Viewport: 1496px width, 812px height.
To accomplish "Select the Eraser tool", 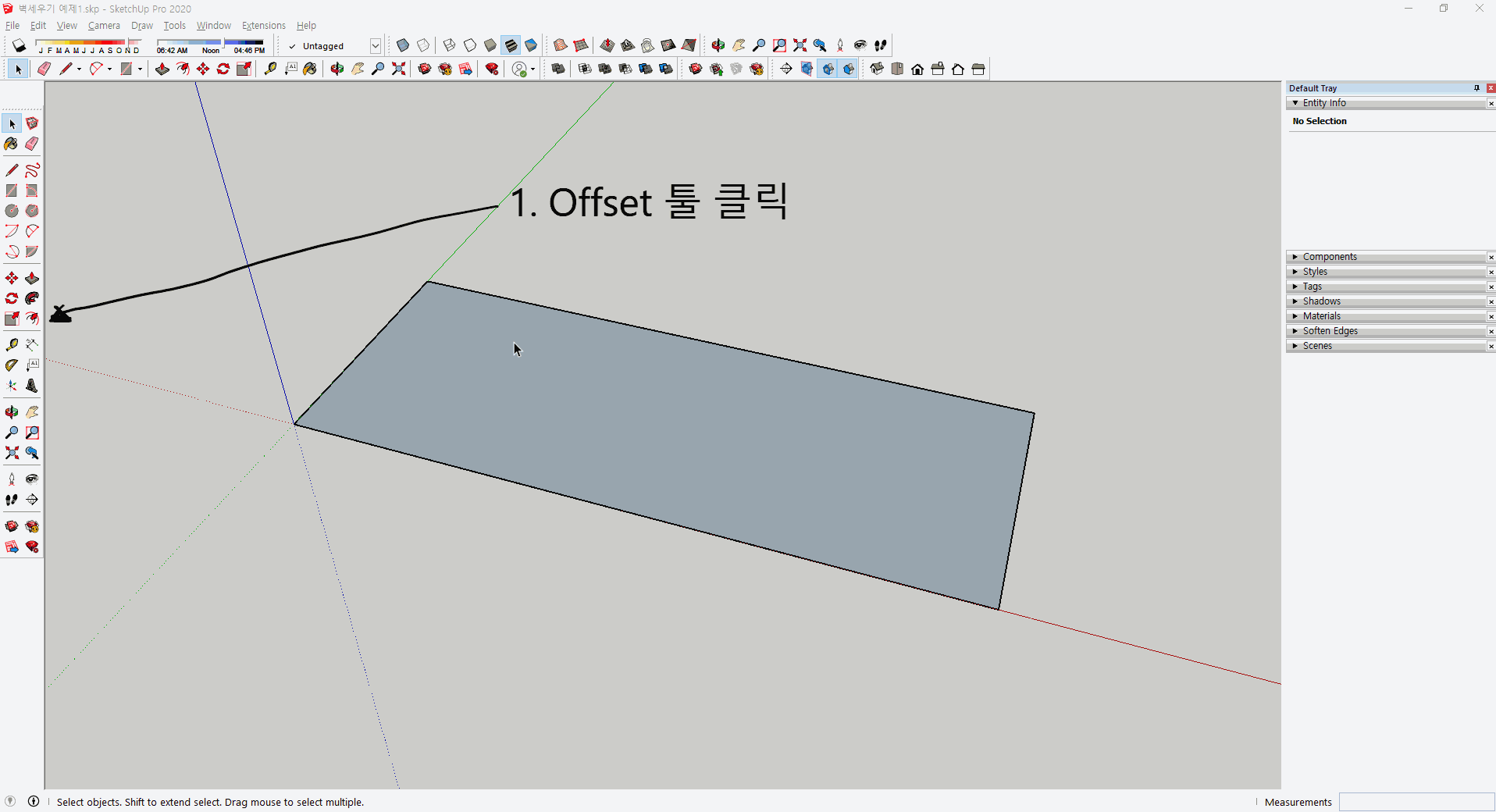I will pyautogui.click(x=32, y=144).
